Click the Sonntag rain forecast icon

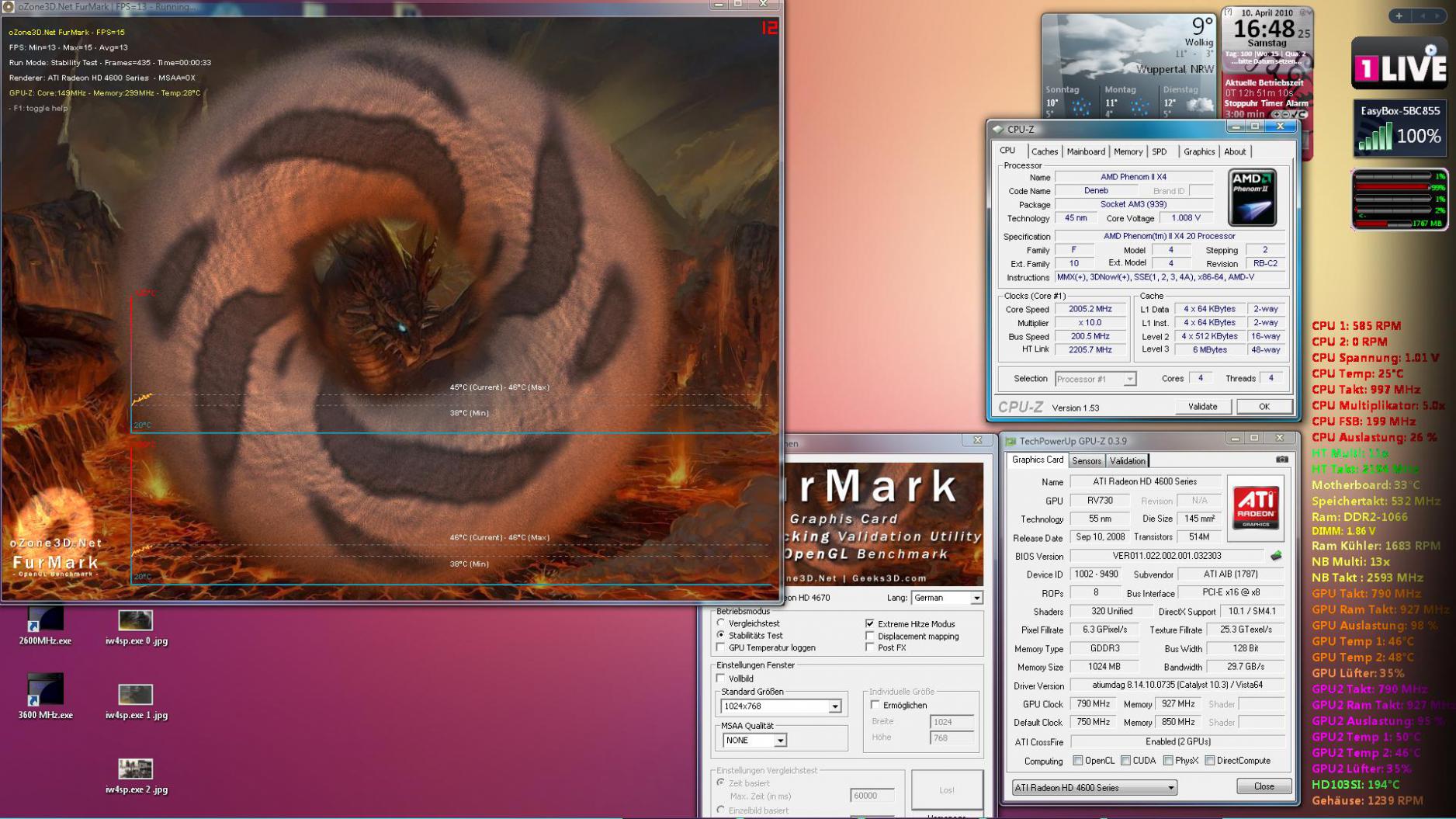(x=1081, y=106)
